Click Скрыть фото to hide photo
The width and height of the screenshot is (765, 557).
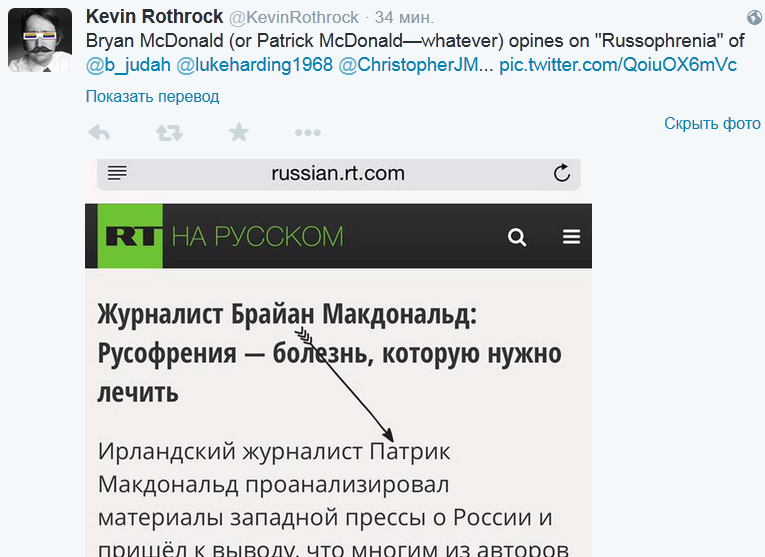click(712, 123)
